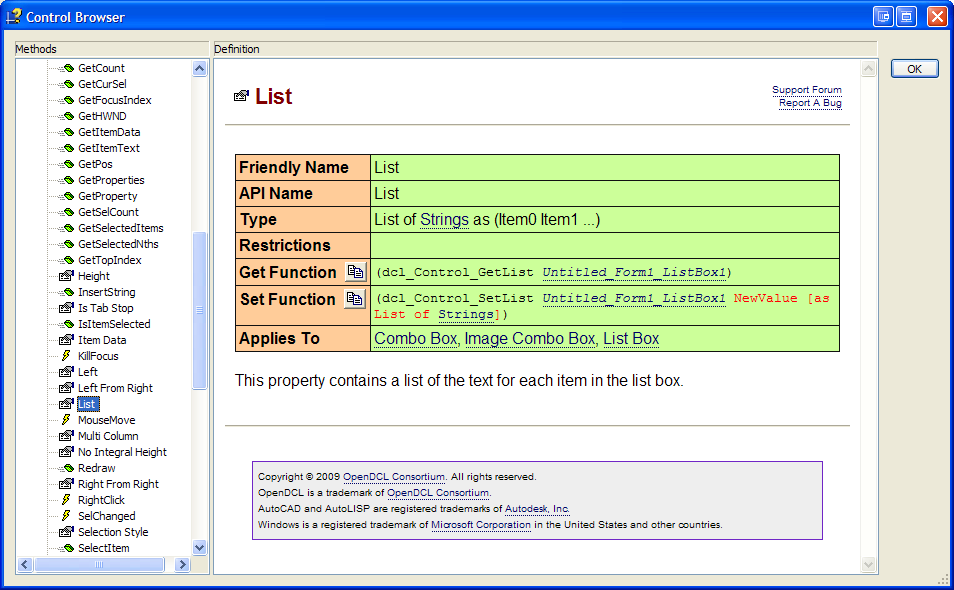Open the Strings type link

[444, 220]
